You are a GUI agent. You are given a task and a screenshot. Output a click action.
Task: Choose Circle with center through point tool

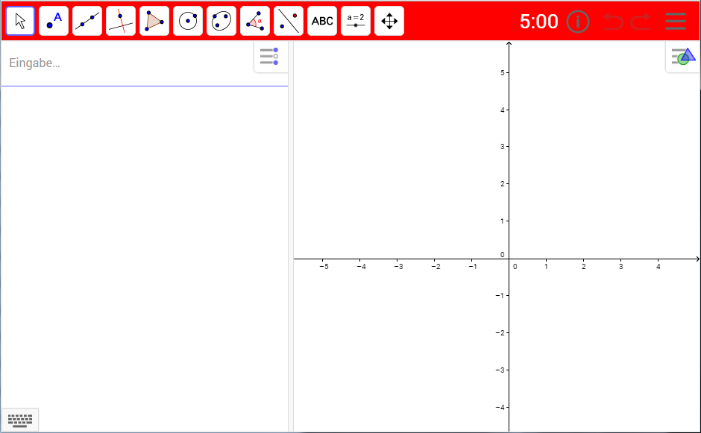(188, 21)
